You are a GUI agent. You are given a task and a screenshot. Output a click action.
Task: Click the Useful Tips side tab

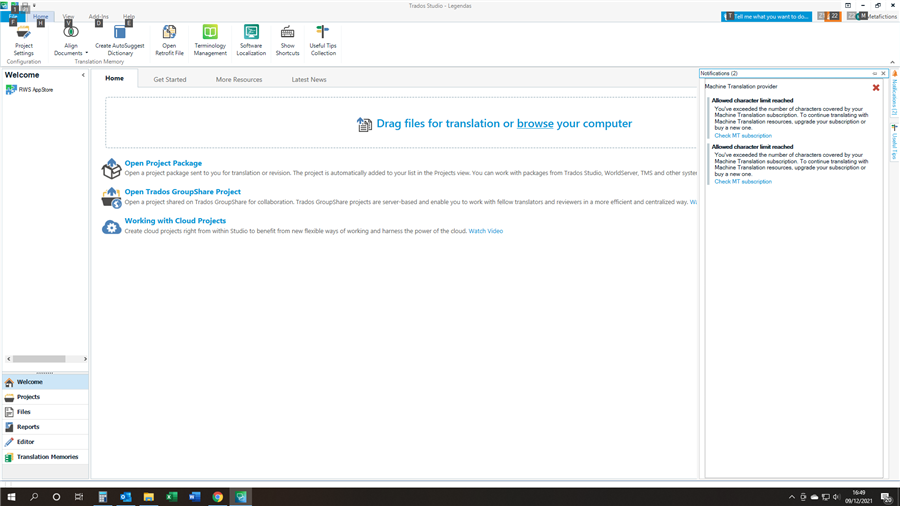click(894, 141)
